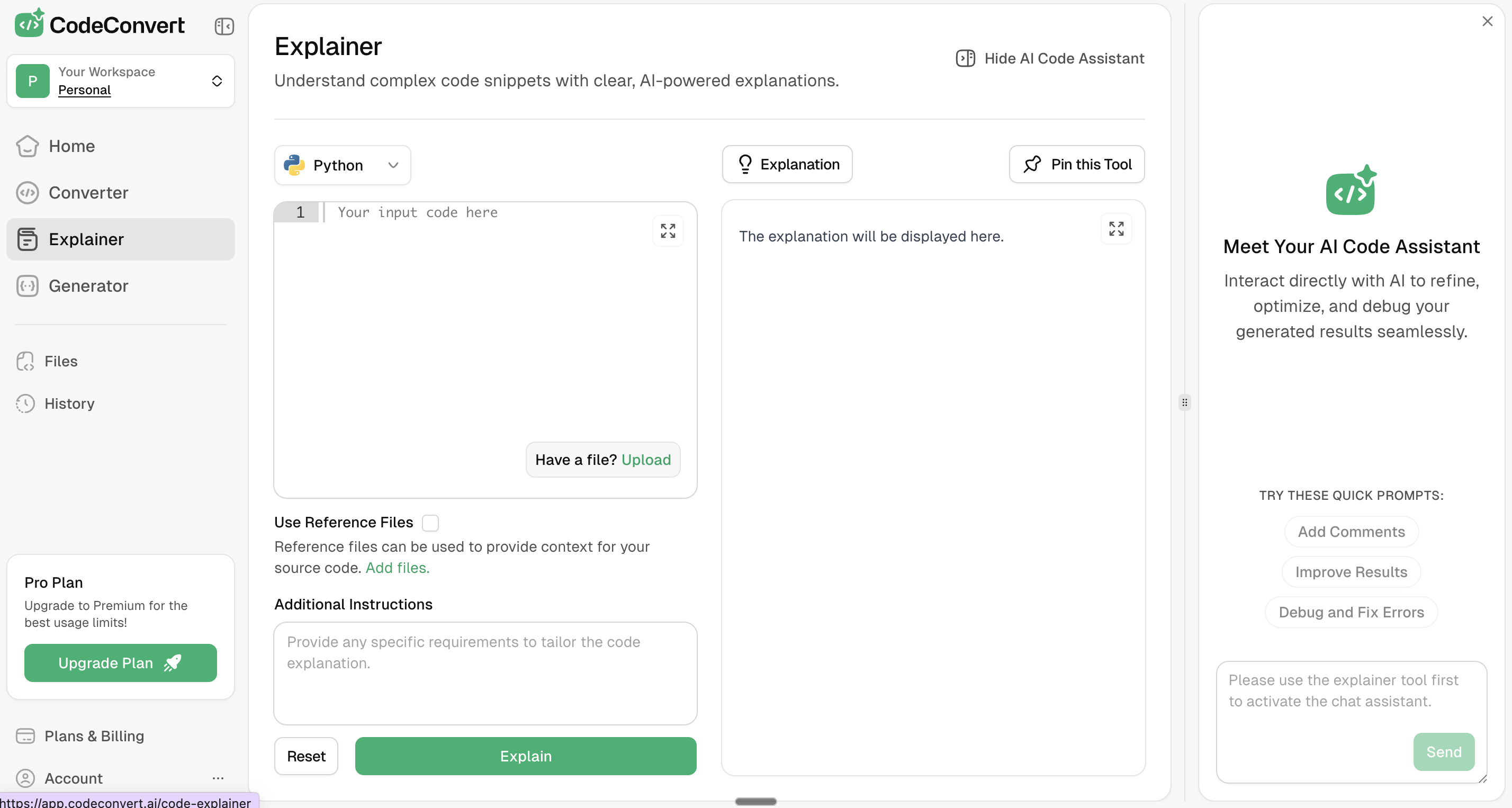Hide the AI Code Assistant panel
1512x808 pixels.
1050,59
